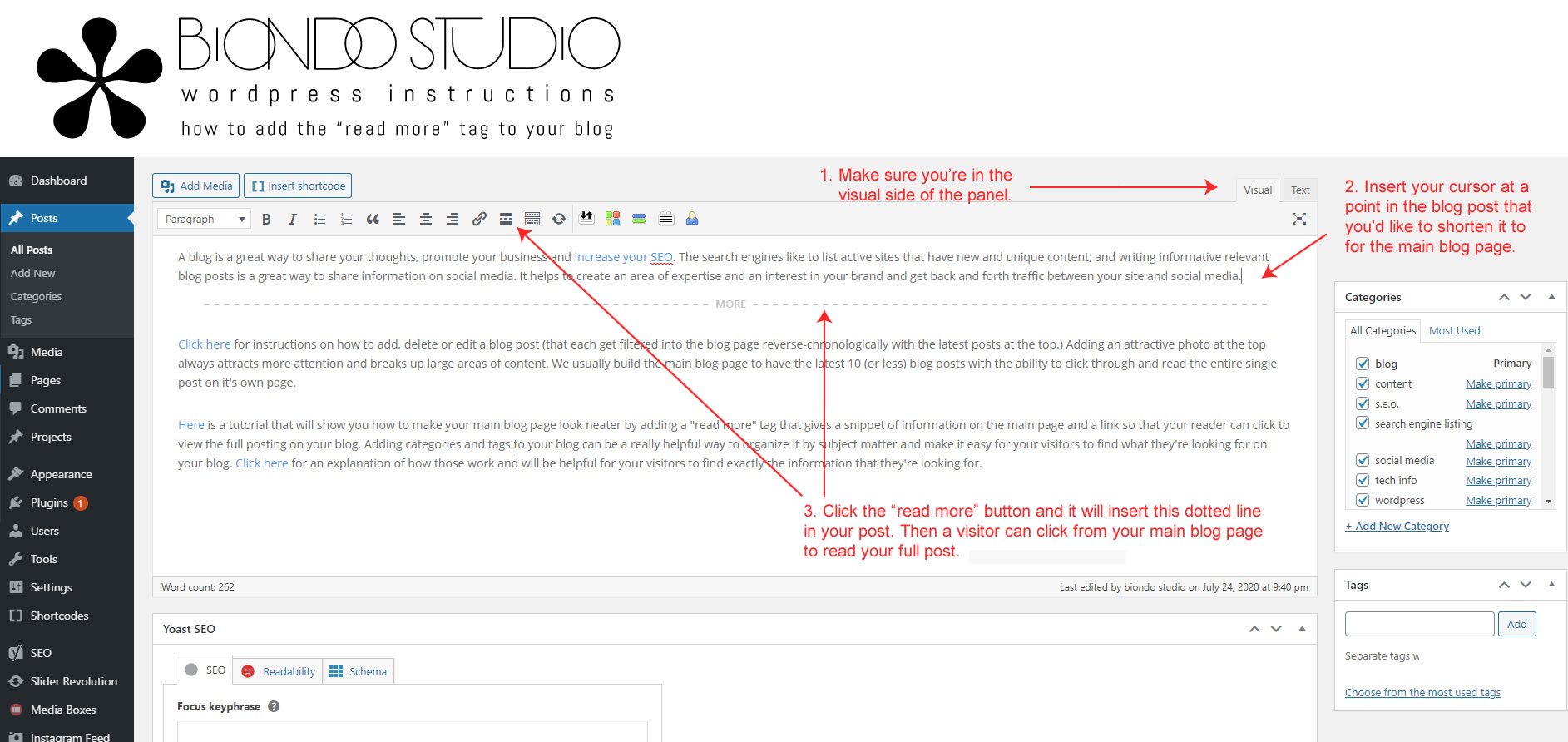Viewport: 1568px width, 742px height.
Task: Open the Paragraph format dropdown
Action: pos(205,219)
